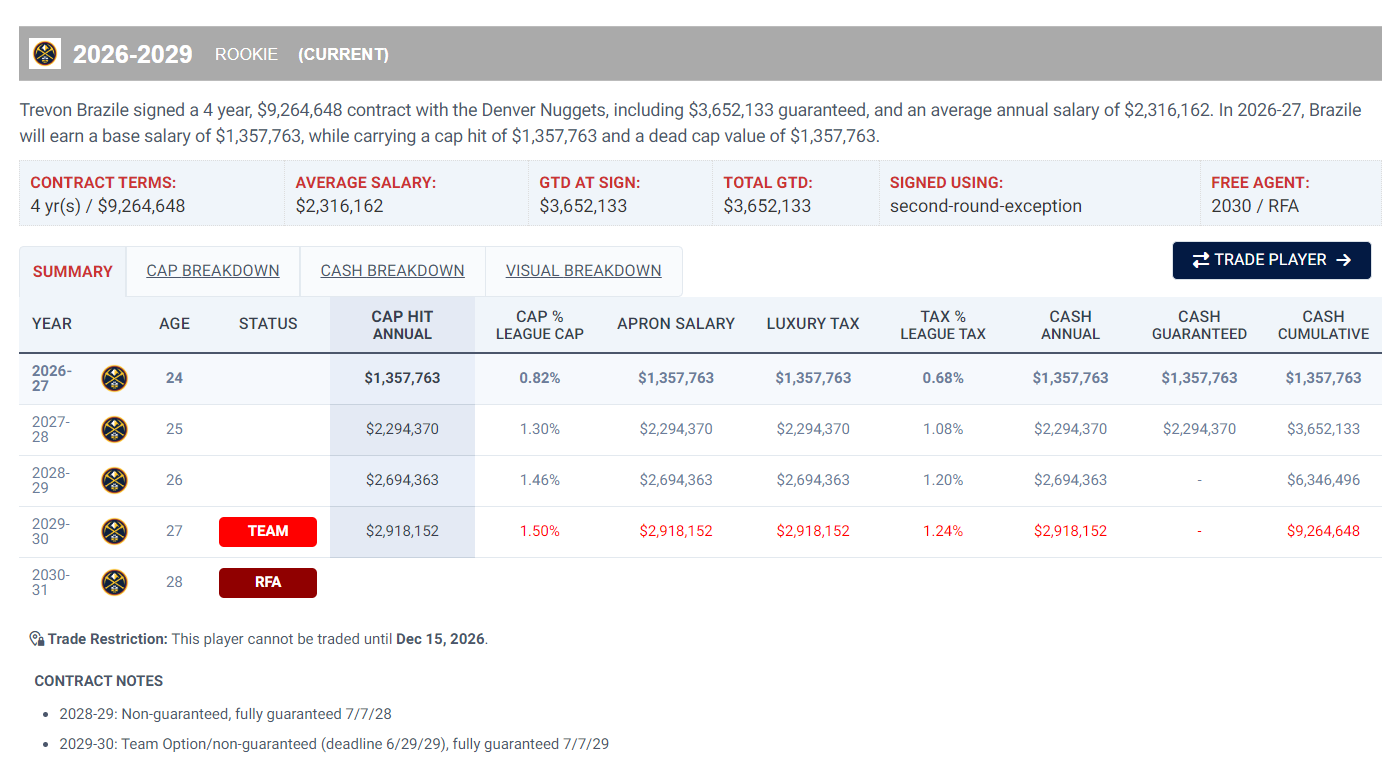The width and height of the screenshot is (1385, 767).
Task: Click the Cap Hit Annual column header
Action: pos(402,325)
